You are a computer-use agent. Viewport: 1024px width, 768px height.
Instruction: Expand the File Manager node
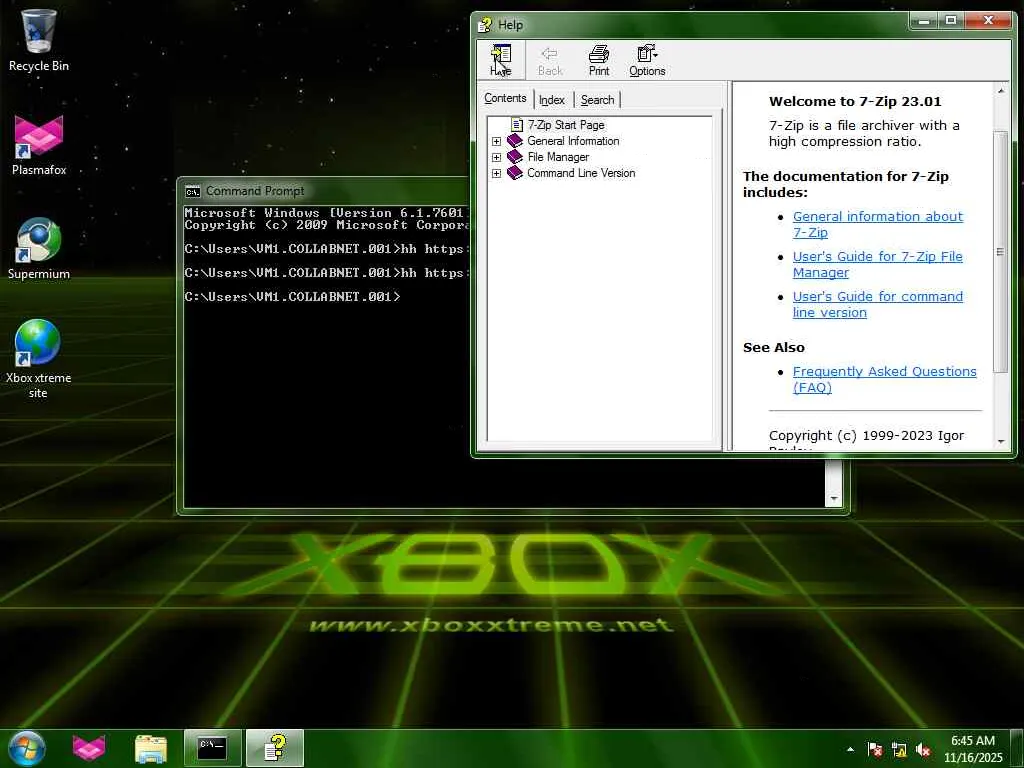point(496,157)
